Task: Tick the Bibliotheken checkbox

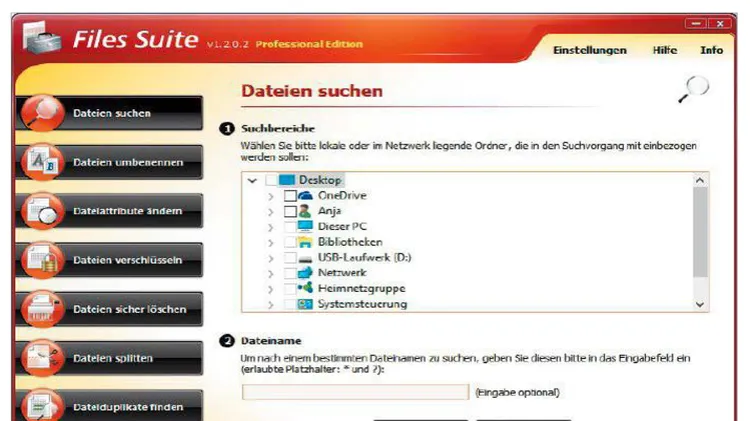Action: [x=290, y=242]
